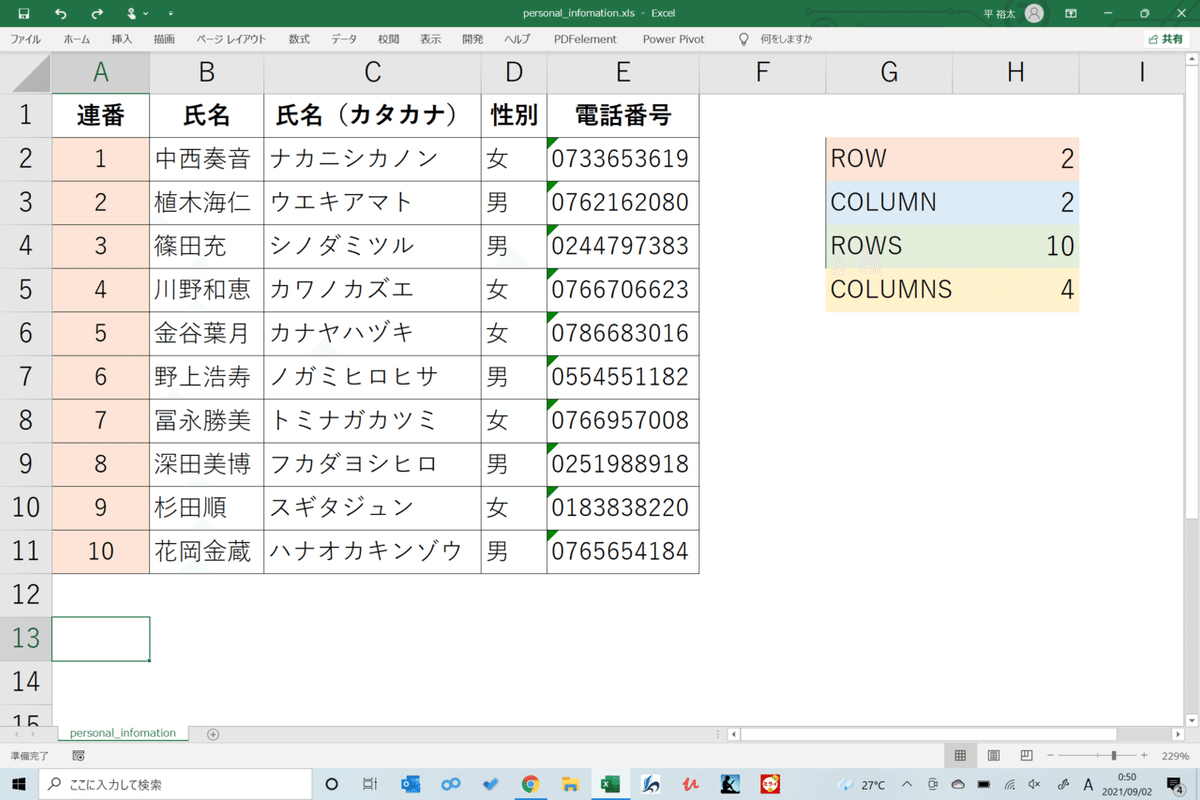Add a new sheet with plus icon

tap(213, 734)
